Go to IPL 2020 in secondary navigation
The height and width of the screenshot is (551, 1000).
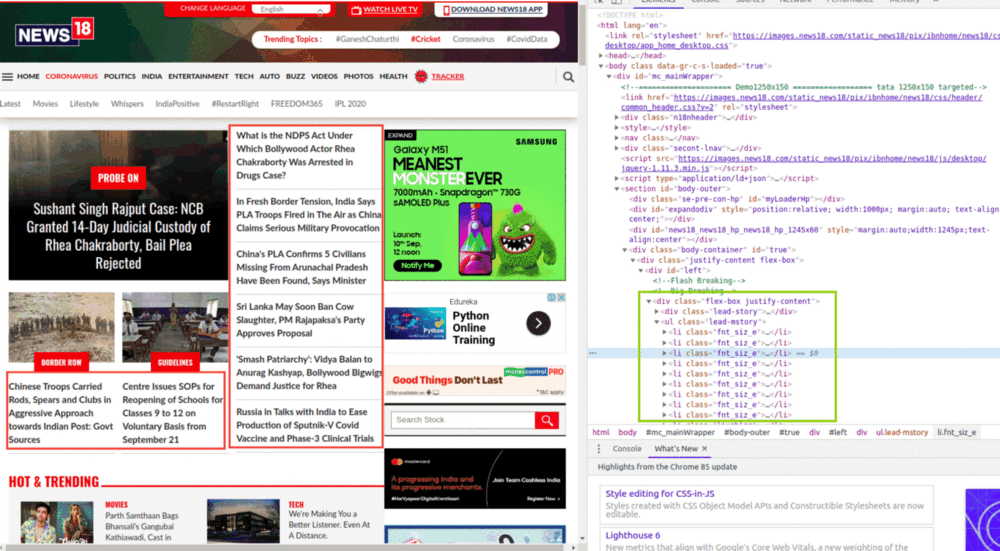pyautogui.click(x=350, y=103)
